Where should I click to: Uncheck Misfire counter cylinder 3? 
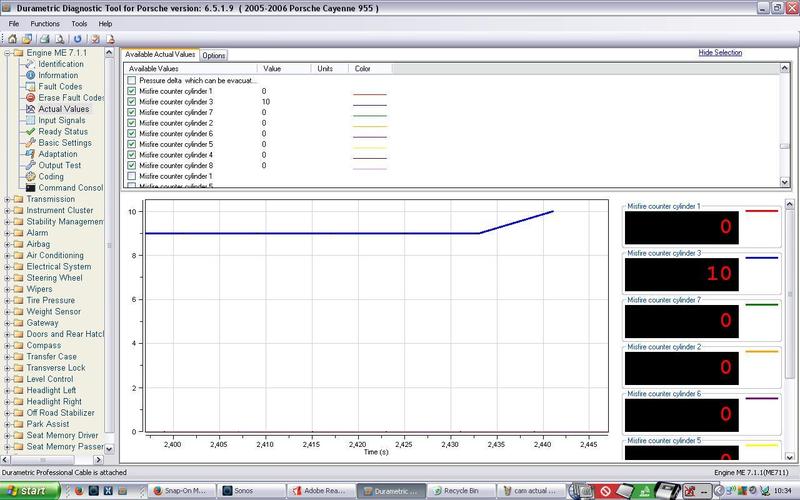132,102
